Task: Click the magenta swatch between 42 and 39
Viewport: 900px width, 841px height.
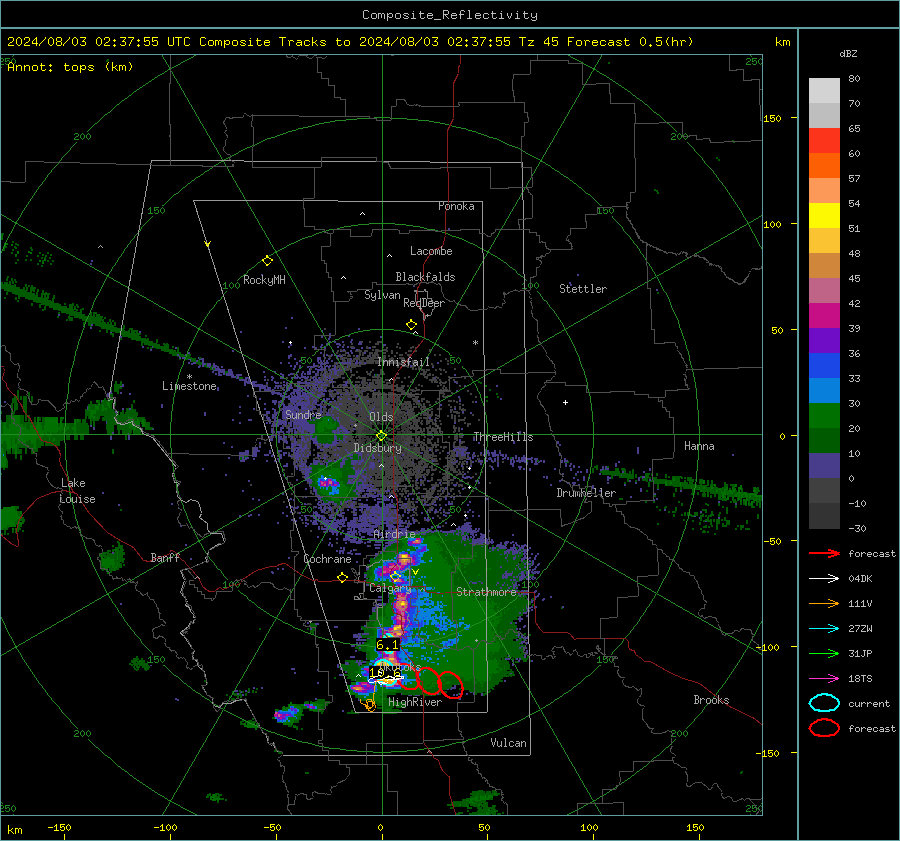Action: pos(824,316)
